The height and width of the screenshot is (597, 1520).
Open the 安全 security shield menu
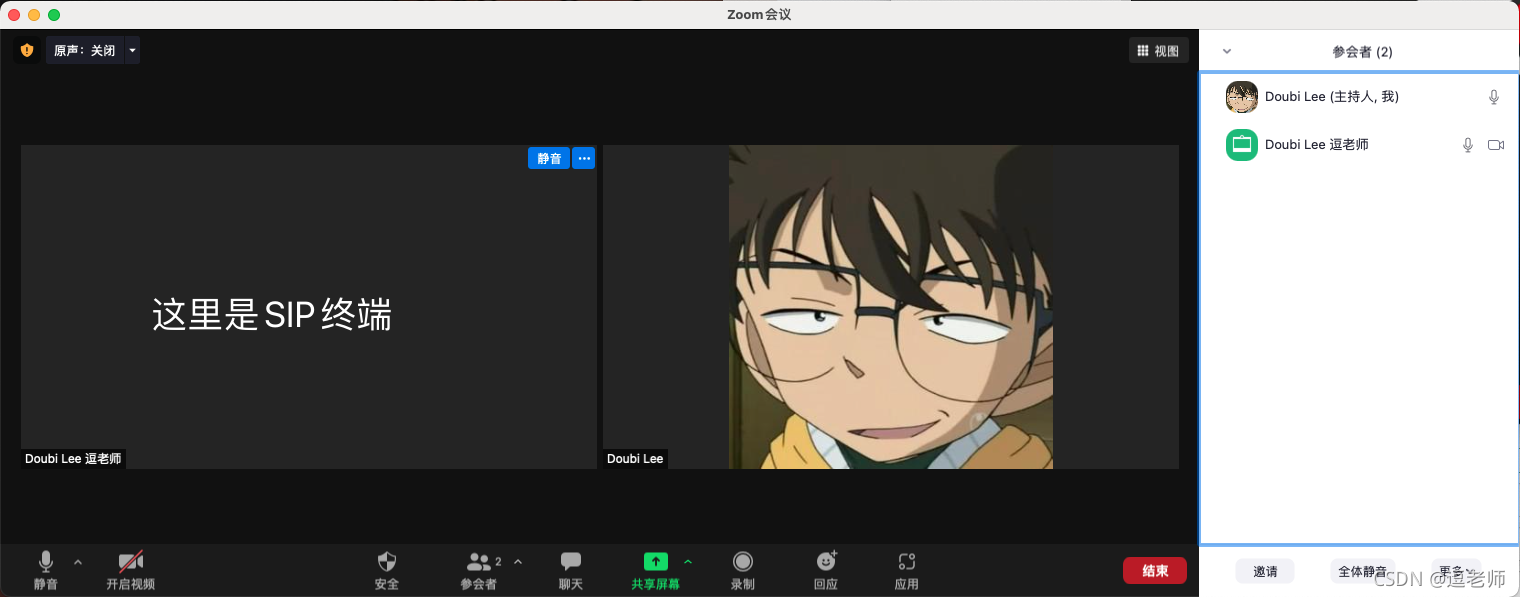(x=387, y=571)
